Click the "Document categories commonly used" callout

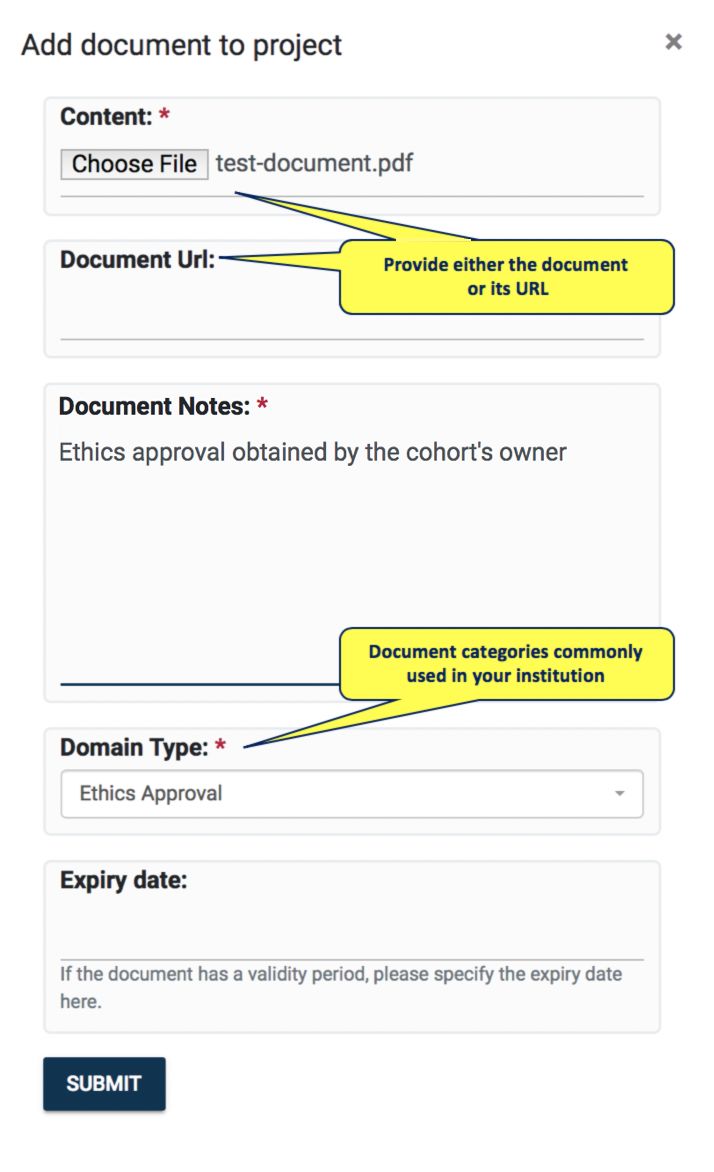pos(506,664)
